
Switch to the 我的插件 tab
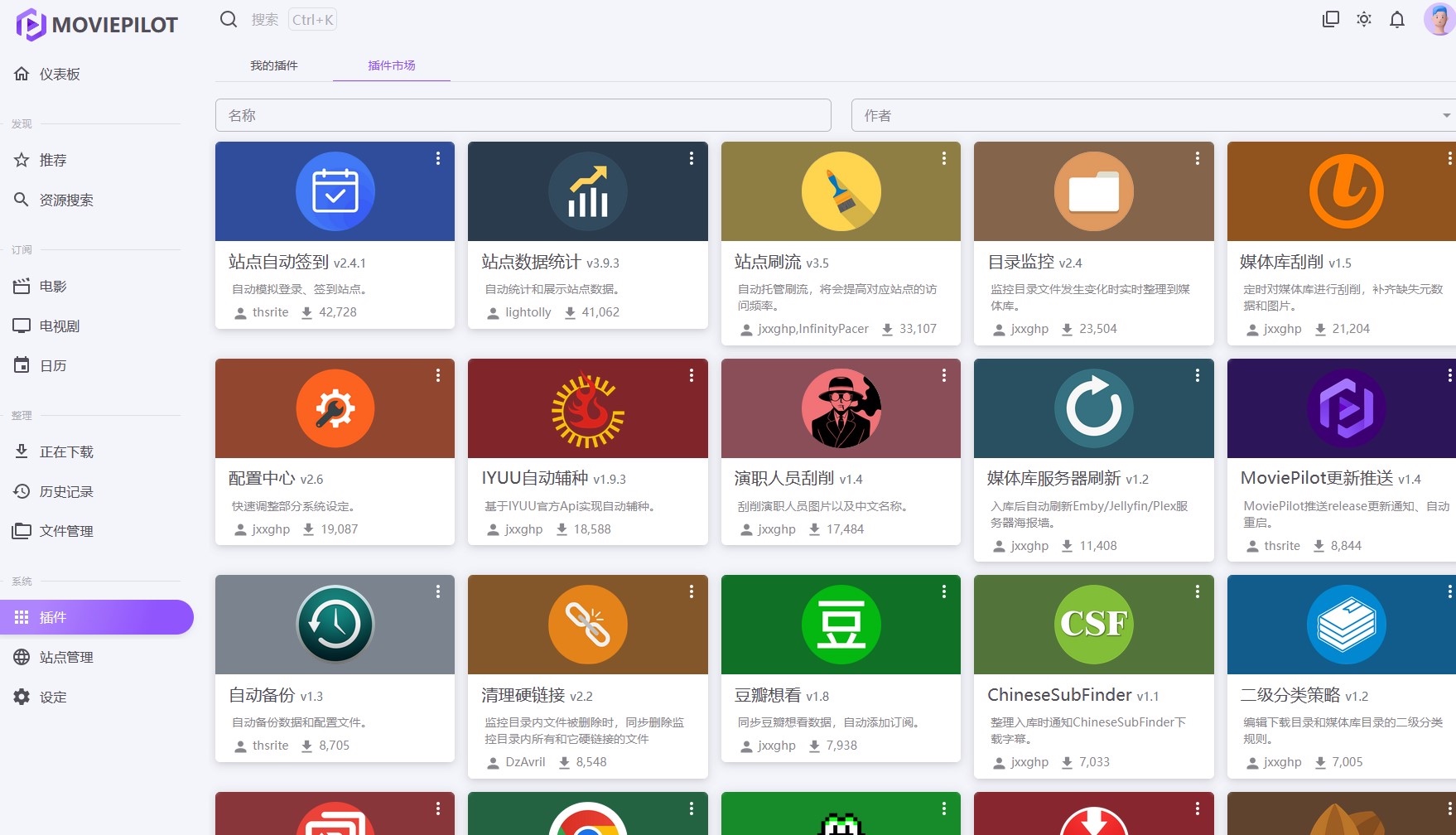click(x=274, y=65)
